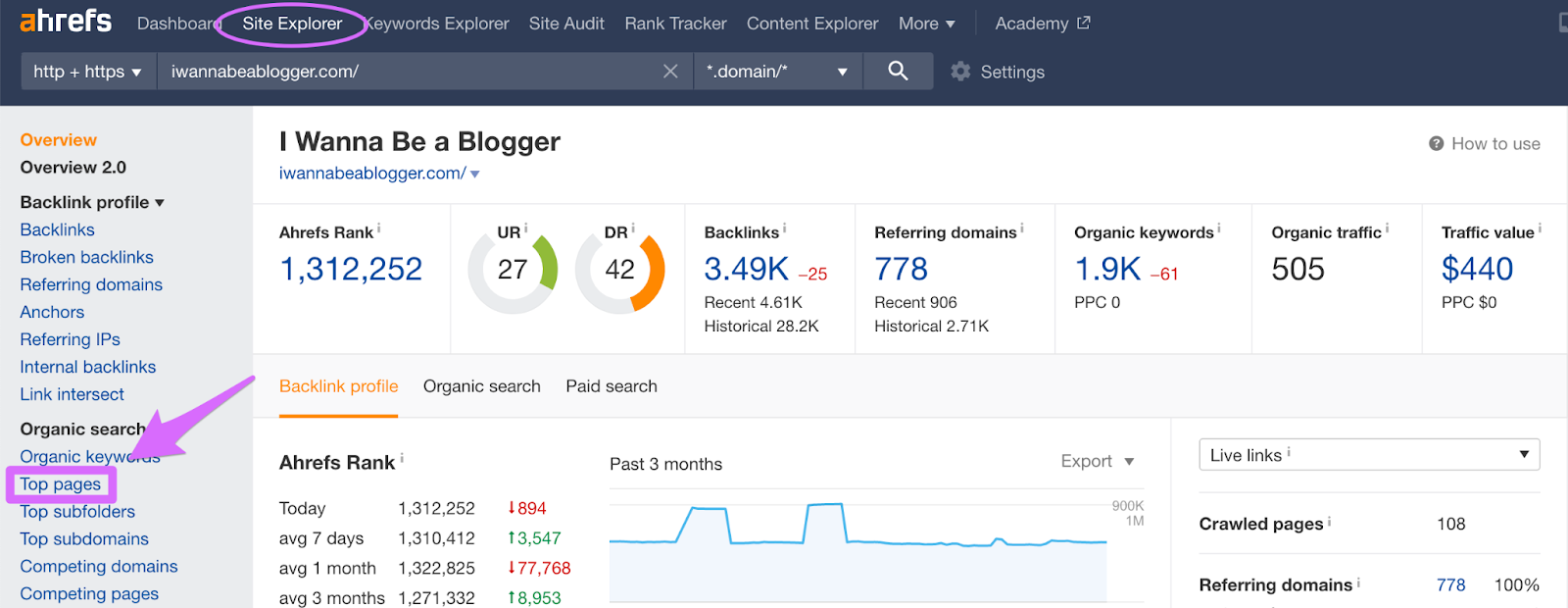
Task: Click the '505' organic traffic value
Action: click(1298, 269)
